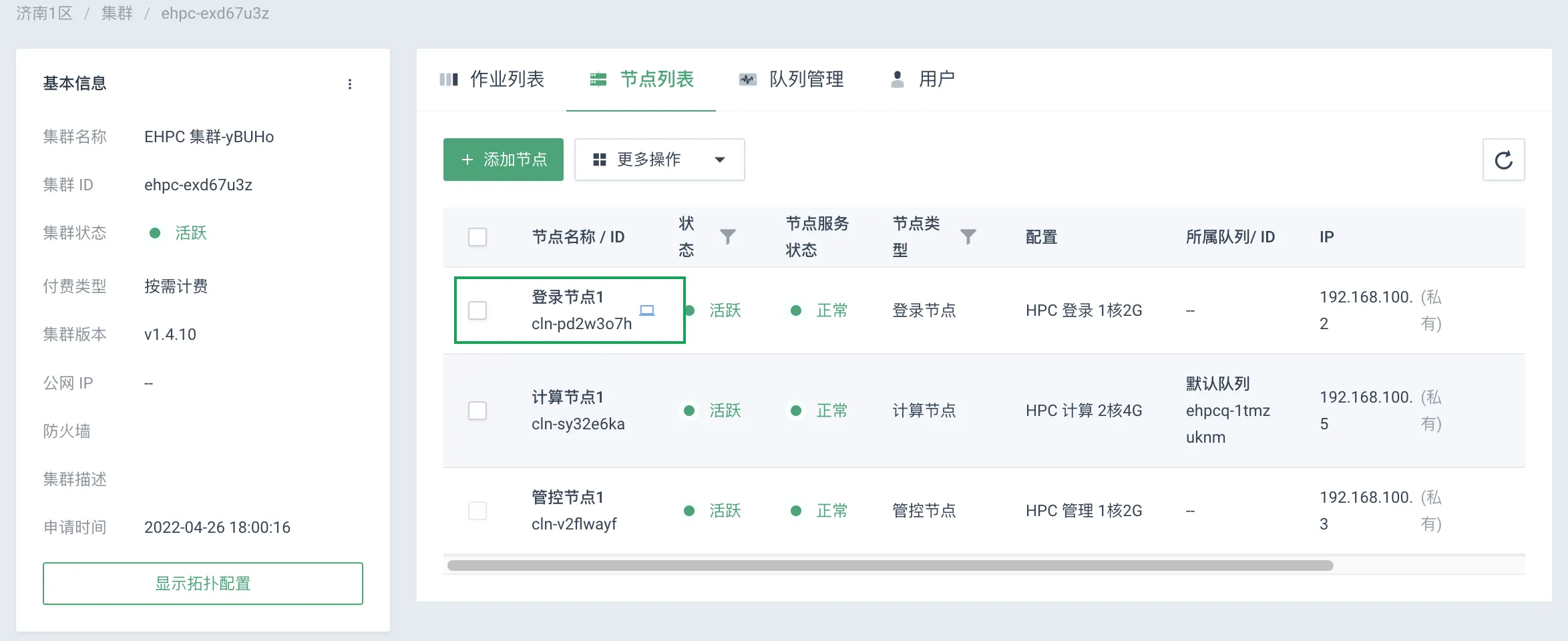Open the node type column filter icon

[x=968, y=236]
